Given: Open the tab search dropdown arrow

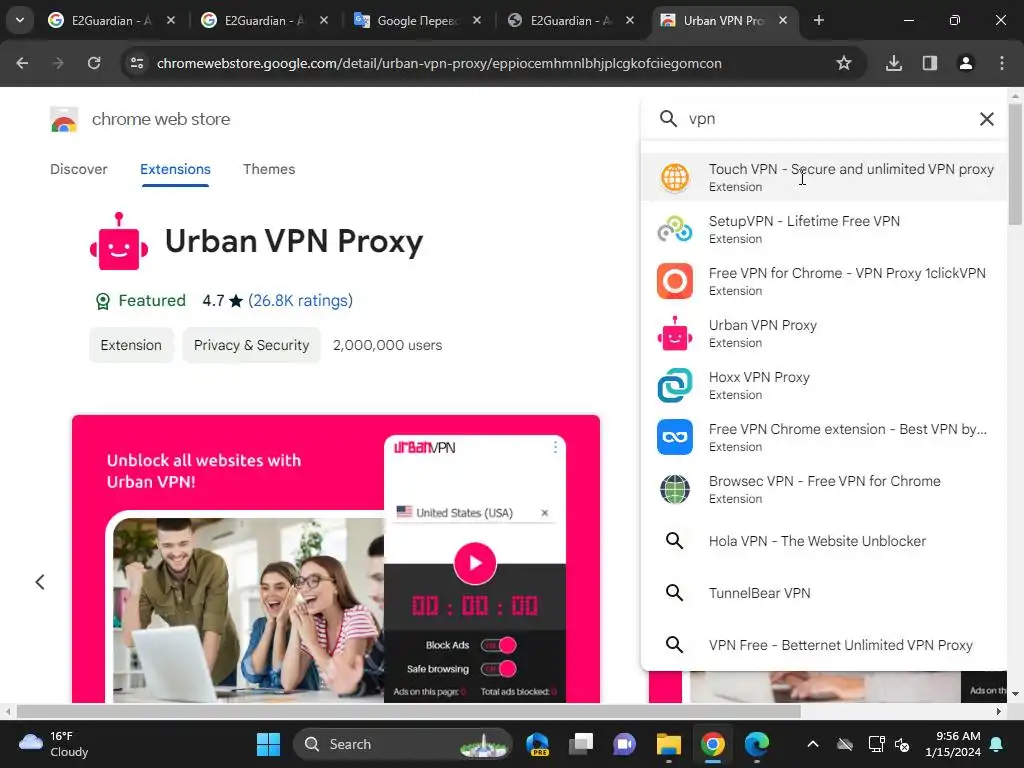Looking at the screenshot, I should click(20, 20).
